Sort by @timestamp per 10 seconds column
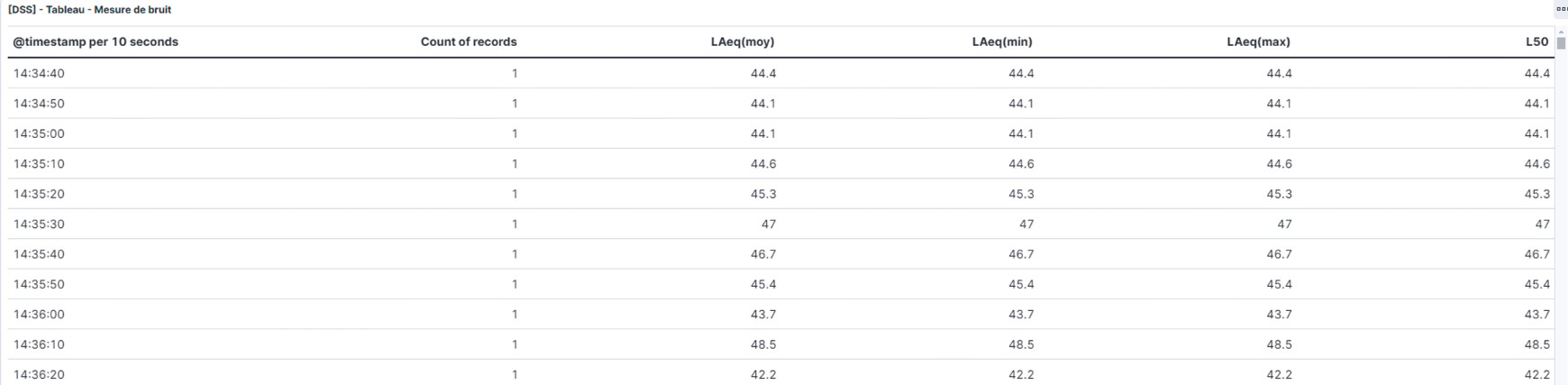Image resolution: width=1568 pixels, height=385 pixels. 96,41
